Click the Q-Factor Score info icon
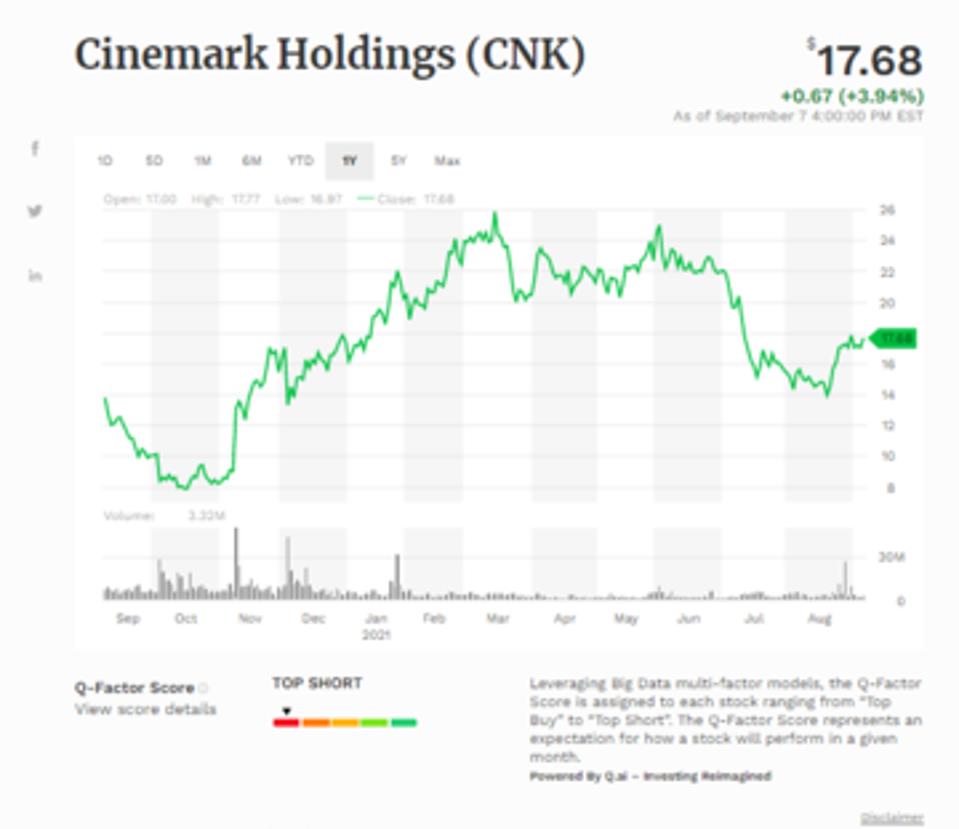Image resolution: width=959 pixels, height=829 pixels. tap(203, 688)
